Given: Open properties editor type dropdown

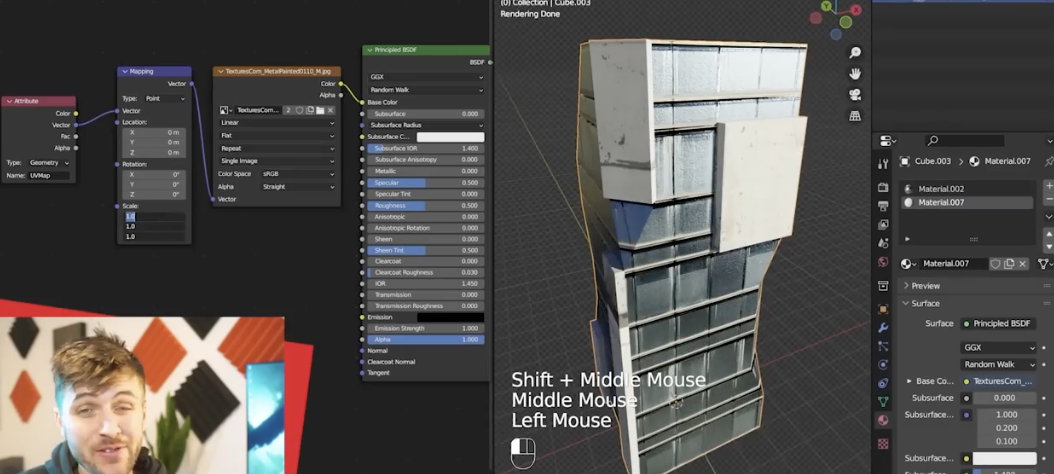Looking at the screenshot, I should click(889, 141).
